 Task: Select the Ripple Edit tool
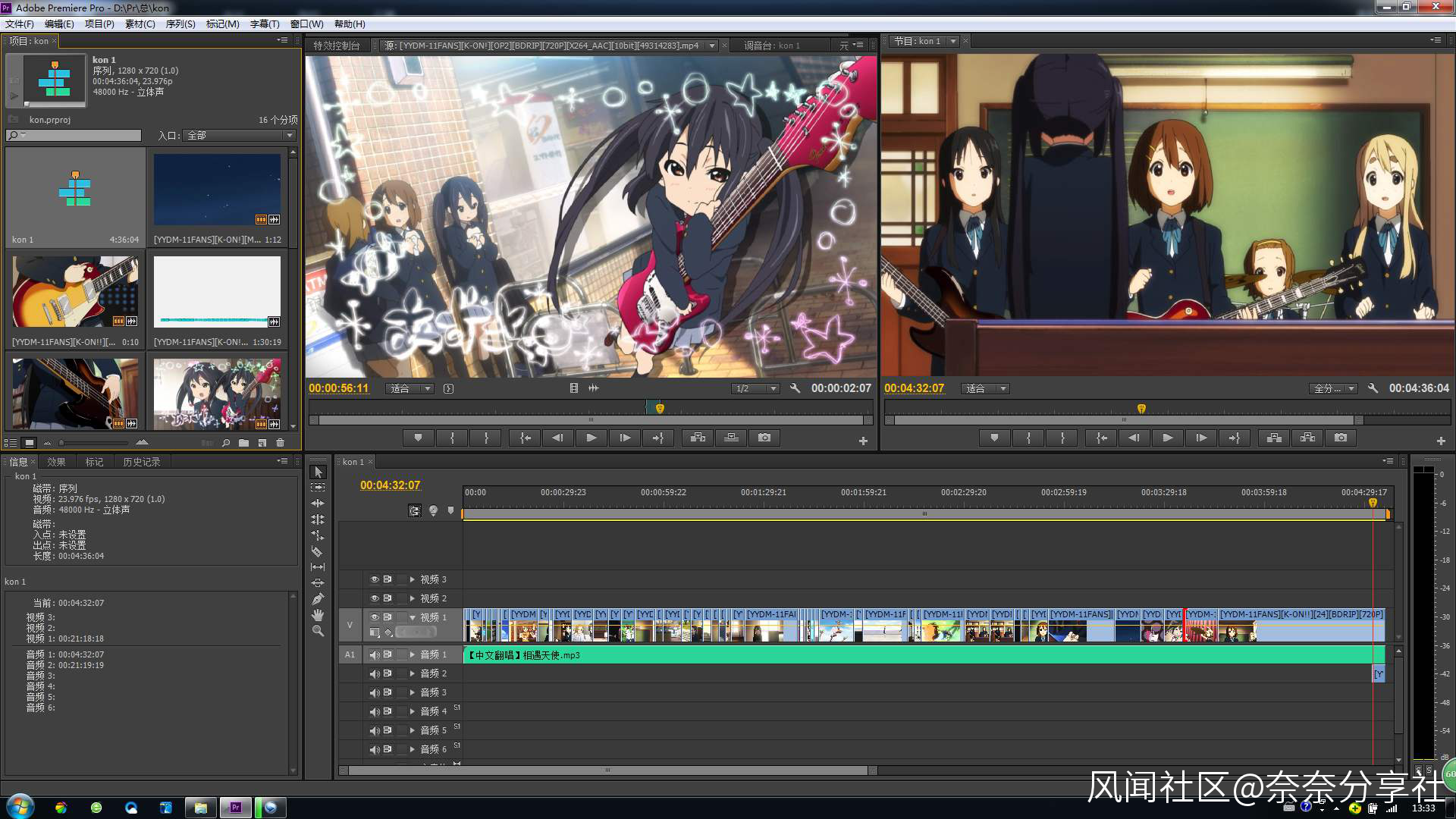(x=318, y=504)
